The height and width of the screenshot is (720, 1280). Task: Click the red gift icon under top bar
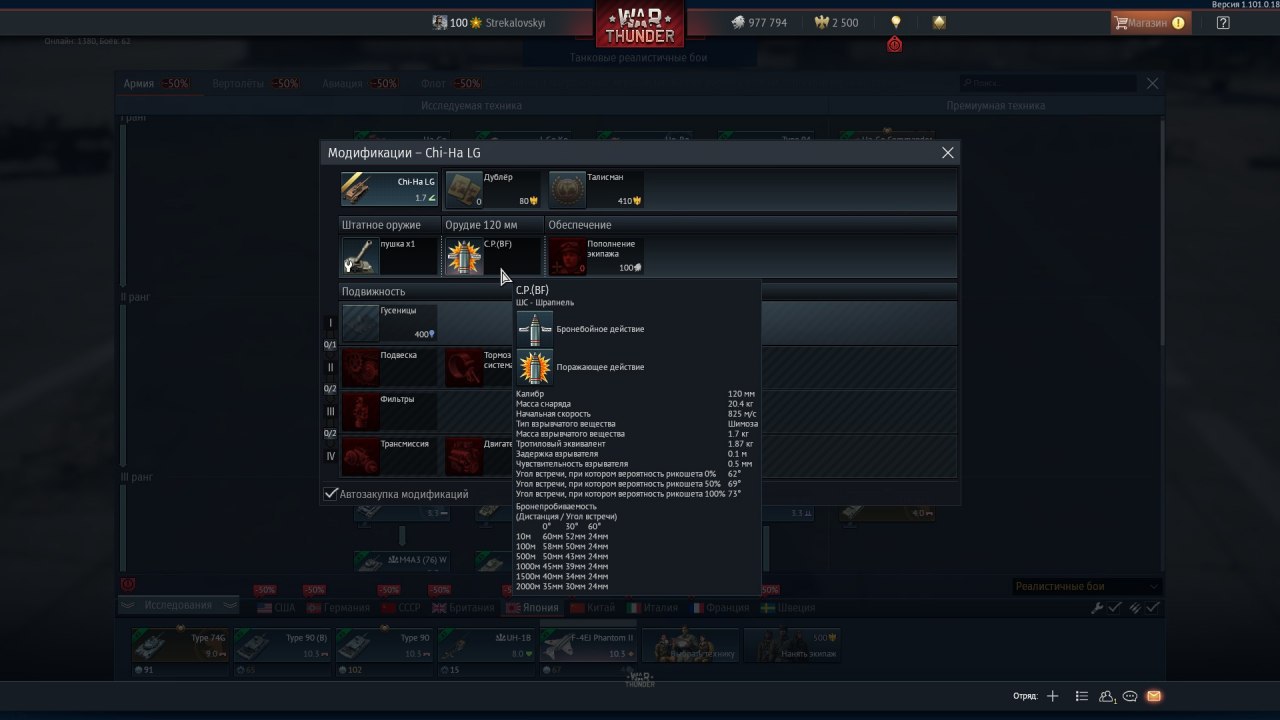[x=894, y=44]
